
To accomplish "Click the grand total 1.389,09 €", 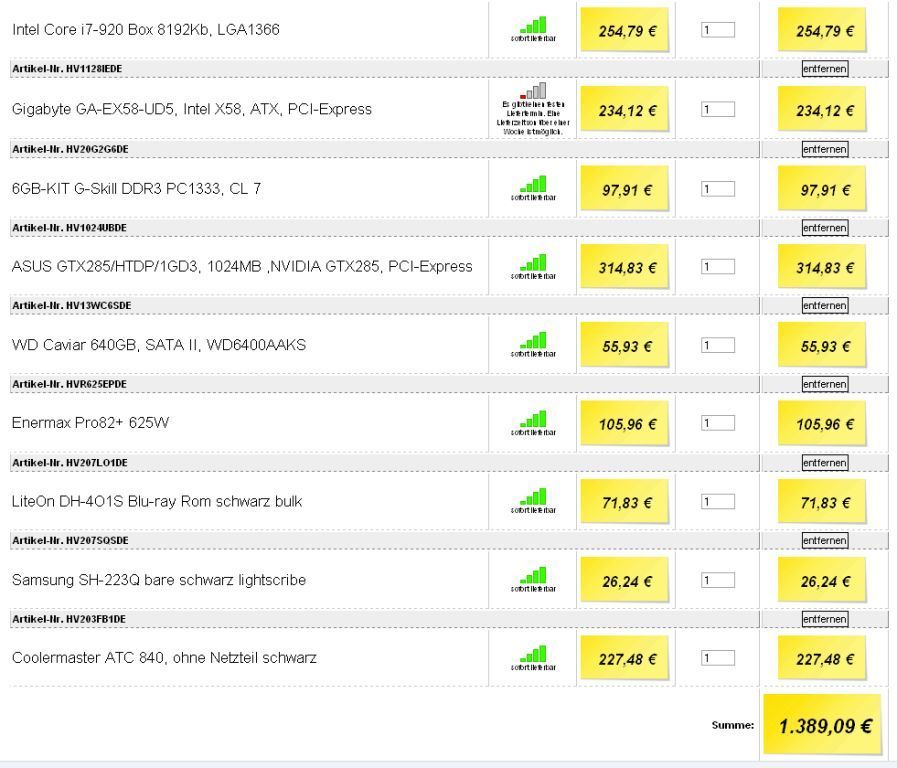I will tap(823, 725).
